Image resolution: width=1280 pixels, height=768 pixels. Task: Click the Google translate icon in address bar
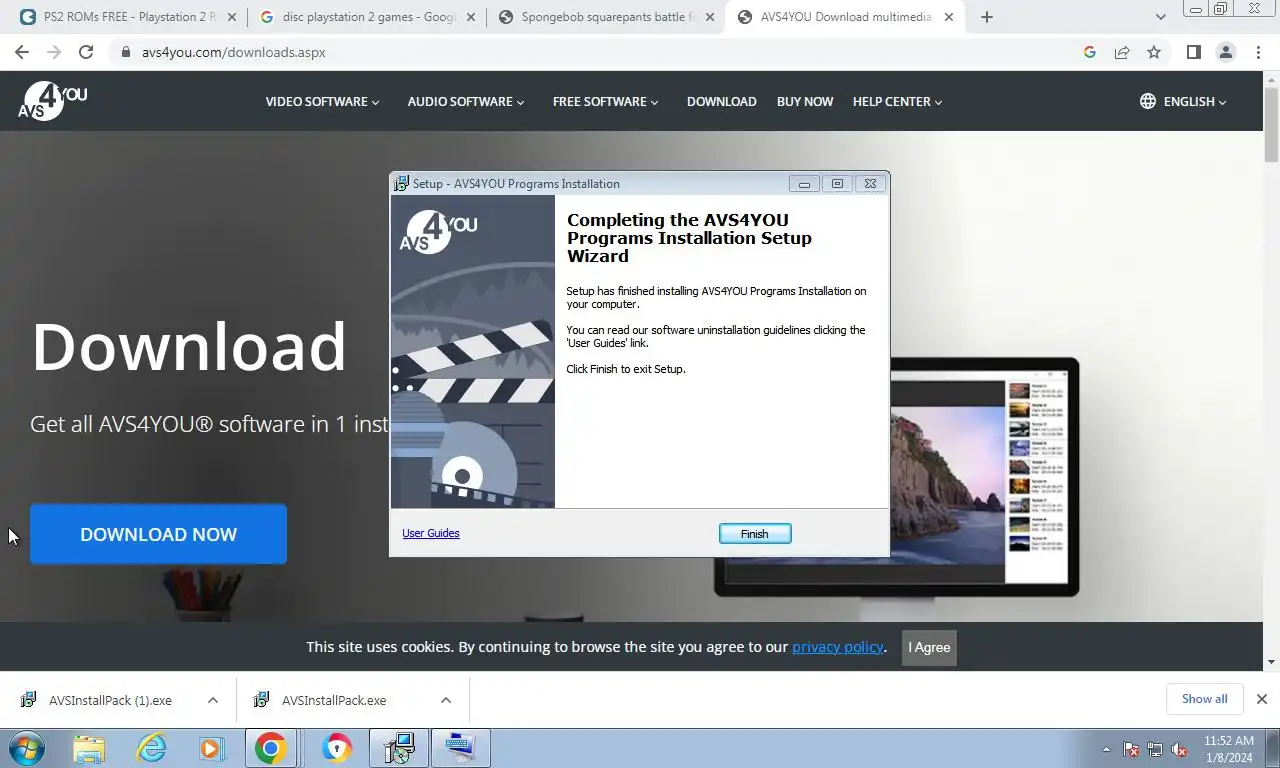click(1090, 52)
